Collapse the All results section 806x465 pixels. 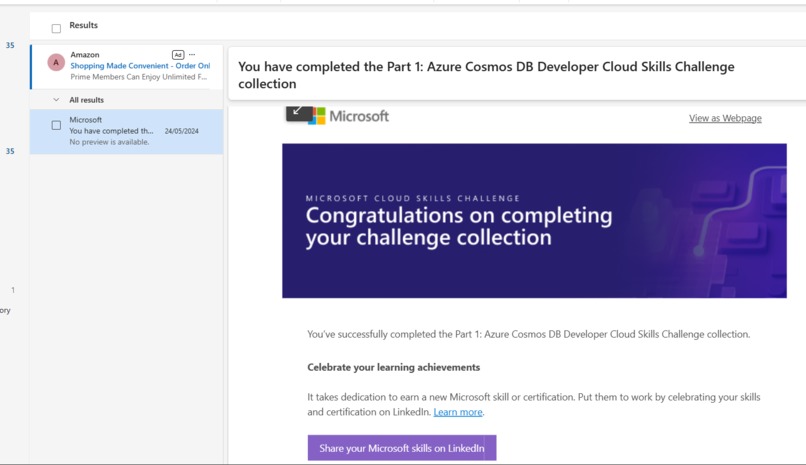[x=56, y=100]
